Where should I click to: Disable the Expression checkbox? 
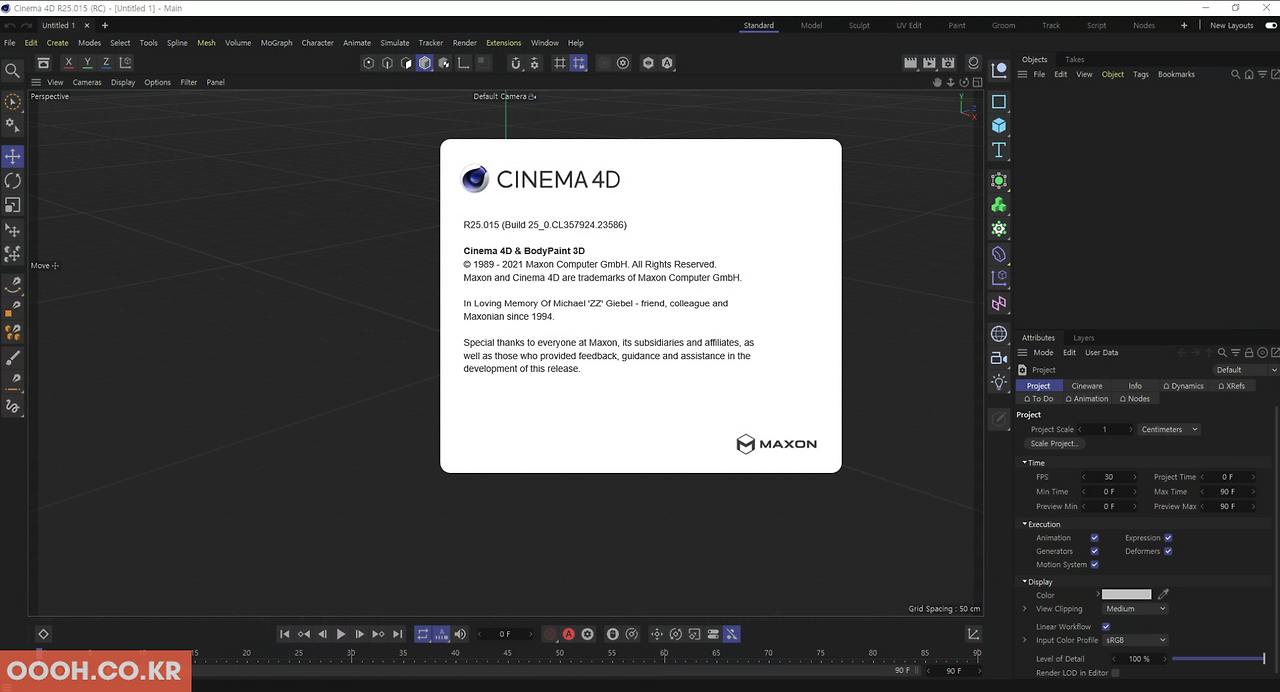tap(1166, 537)
